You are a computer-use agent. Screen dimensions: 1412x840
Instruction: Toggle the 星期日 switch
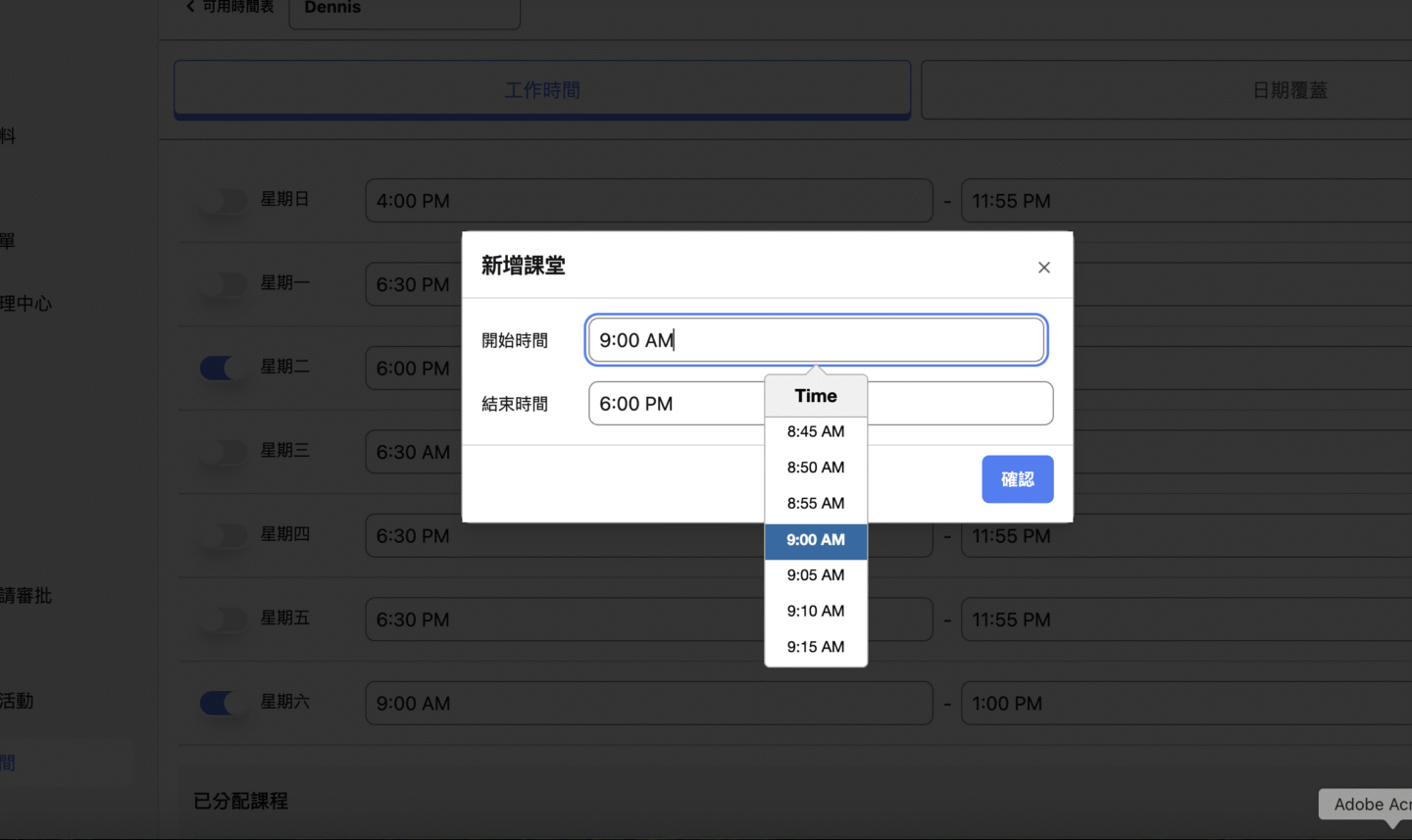coord(223,201)
